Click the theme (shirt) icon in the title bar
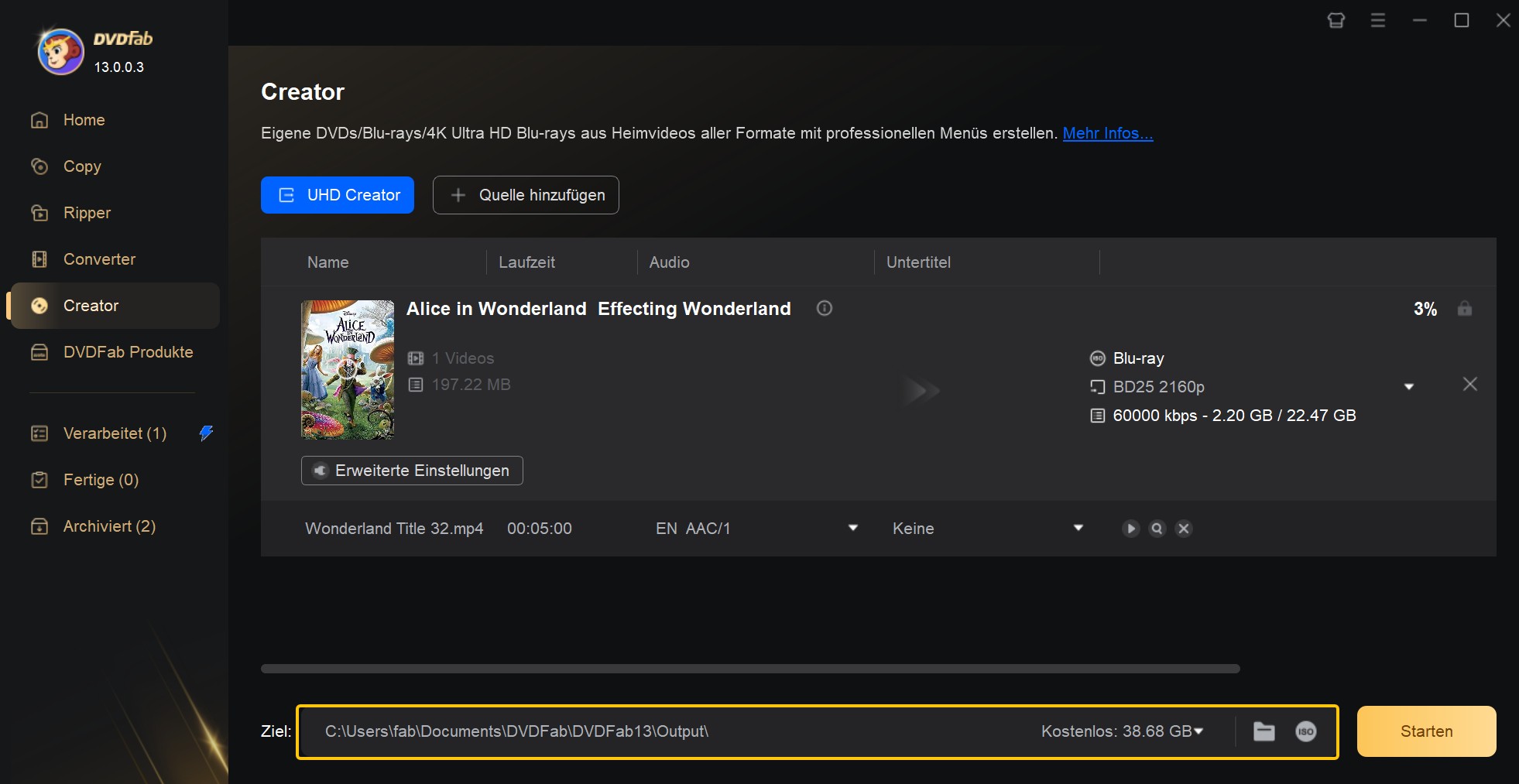 click(x=1337, y=21)
